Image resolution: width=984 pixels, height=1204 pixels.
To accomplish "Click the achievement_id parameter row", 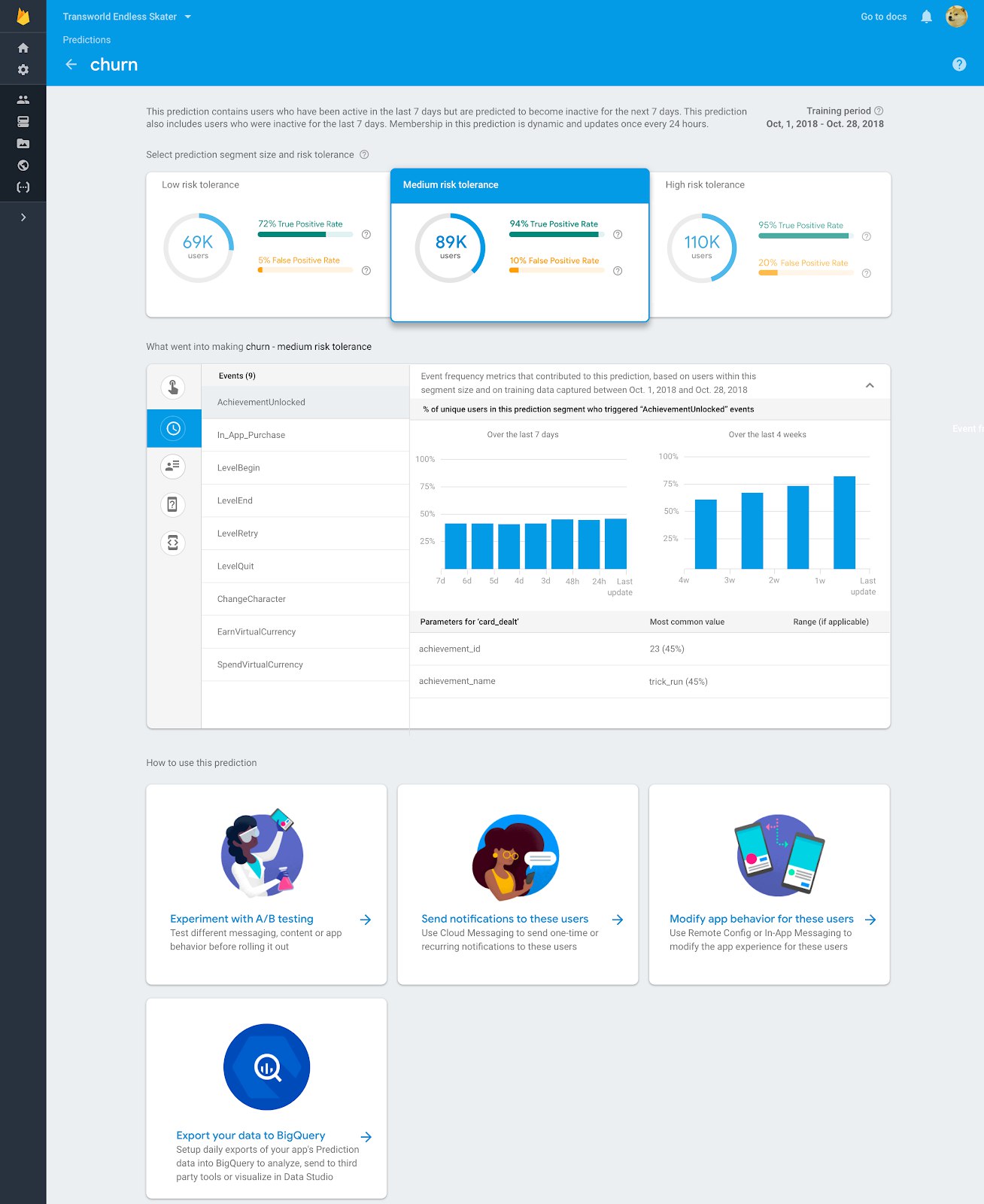I will [650, 649].
